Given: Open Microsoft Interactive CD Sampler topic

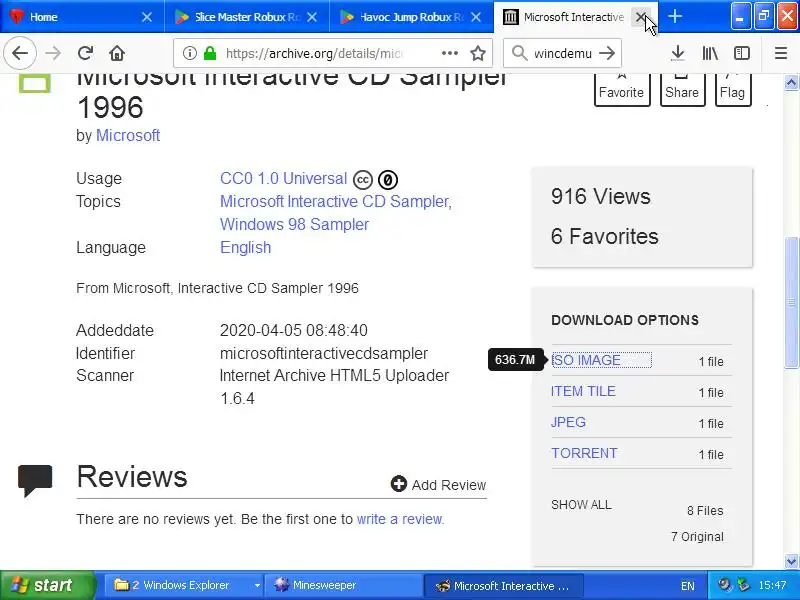Looking at the screenshot, I should (x=336, y=202).
